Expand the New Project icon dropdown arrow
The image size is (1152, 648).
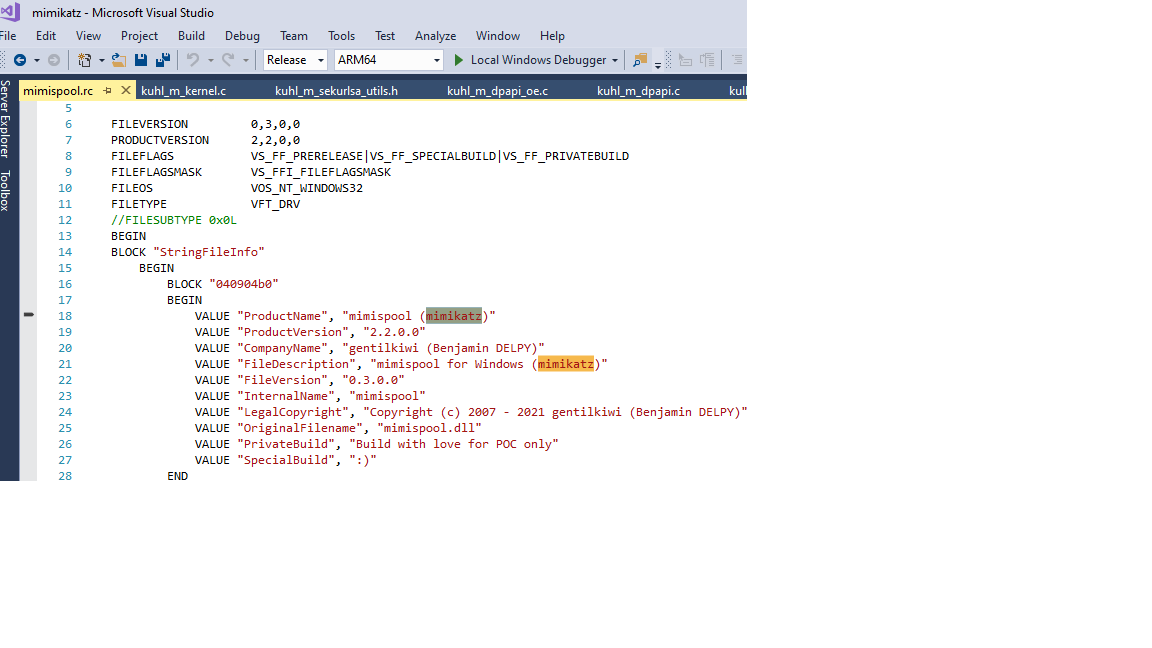tap(101, 60)
